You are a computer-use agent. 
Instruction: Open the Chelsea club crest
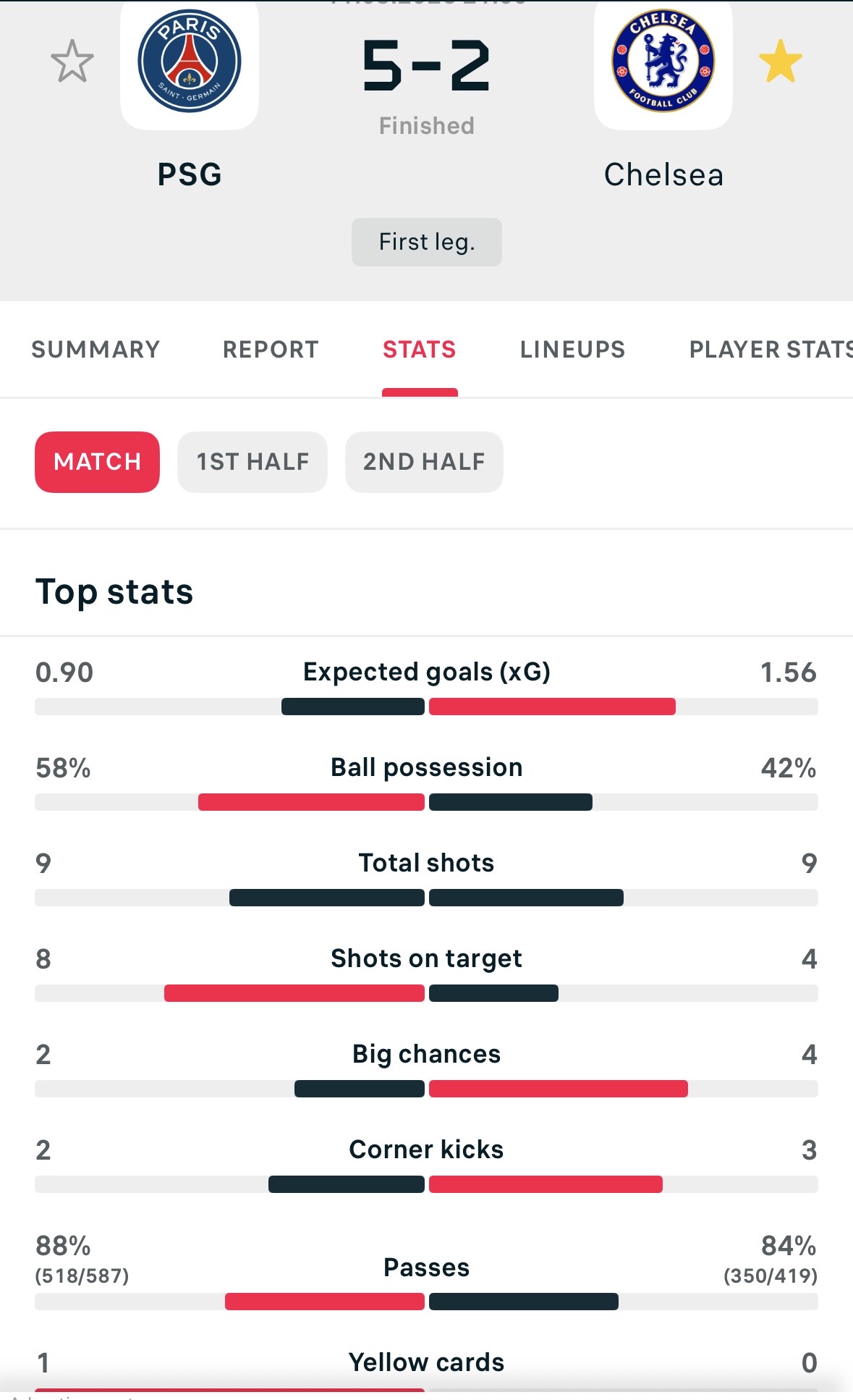[663, 62]
